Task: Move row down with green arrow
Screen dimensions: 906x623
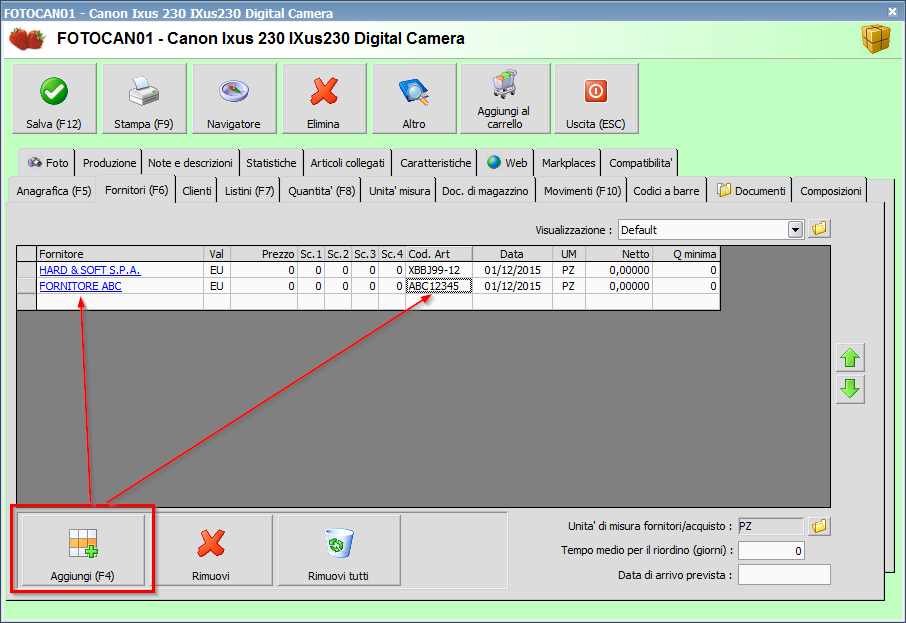Action: click(x=850, y=389)
